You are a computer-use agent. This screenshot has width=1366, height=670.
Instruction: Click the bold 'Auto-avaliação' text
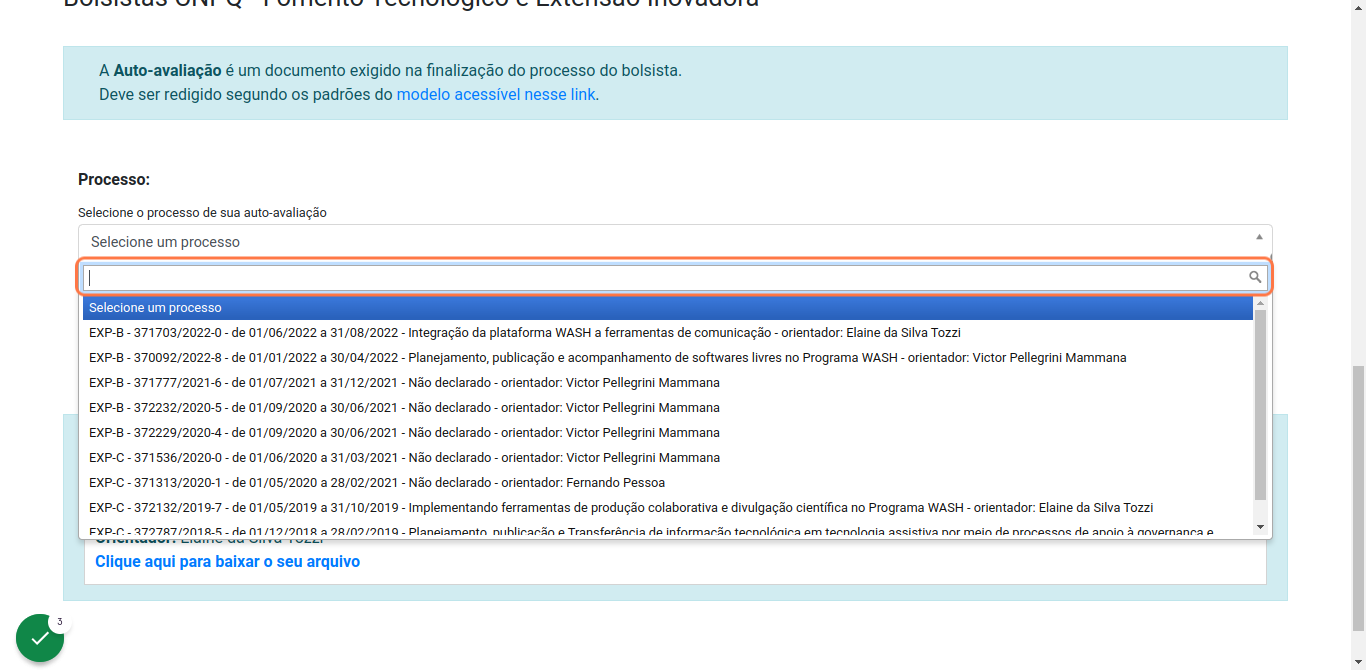click(167, 71)
